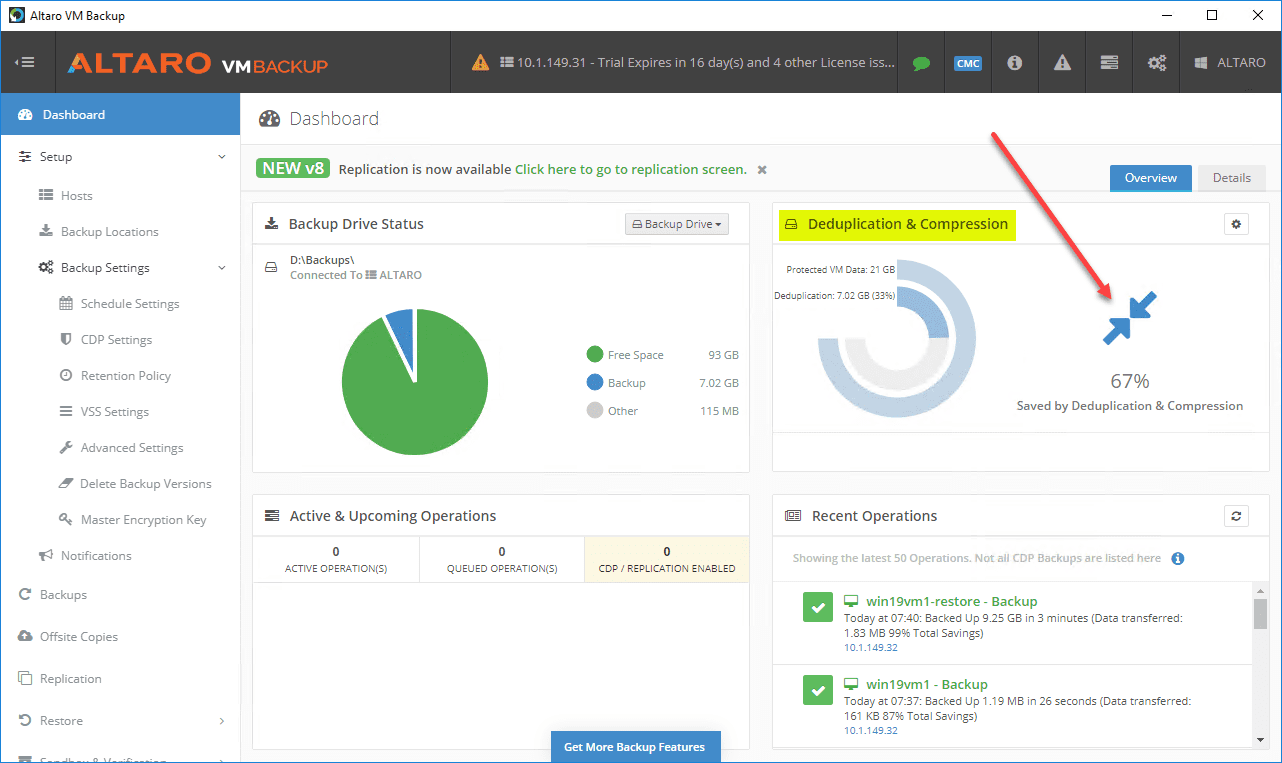Click the success checkmark for win19vm1-restore
The width and height of the screenshot is (1282, 763).
[x=818, y=607]
